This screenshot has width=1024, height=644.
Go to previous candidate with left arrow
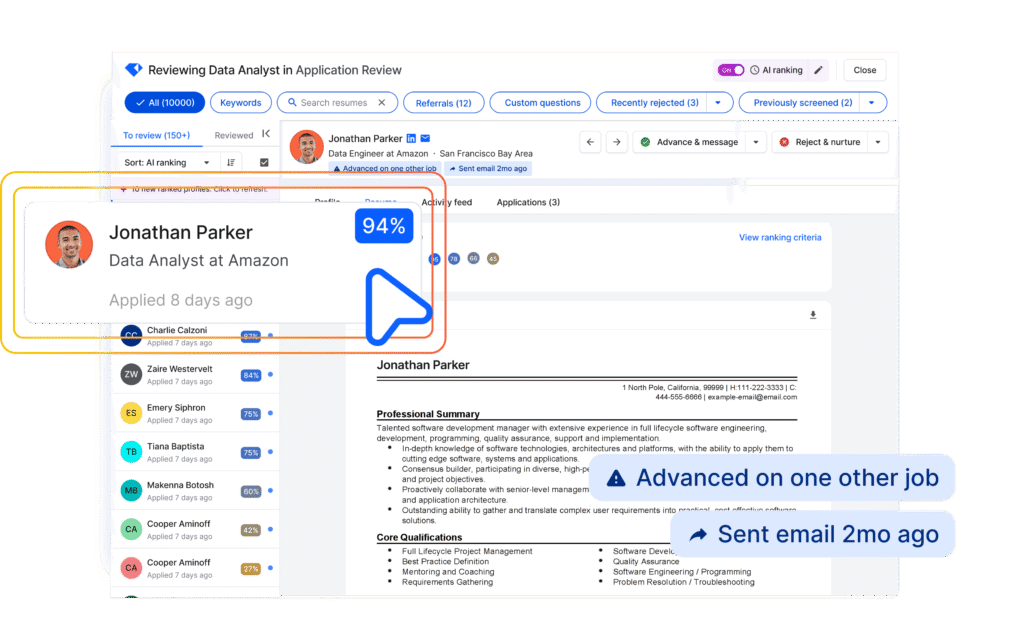(x=591, y=142)
